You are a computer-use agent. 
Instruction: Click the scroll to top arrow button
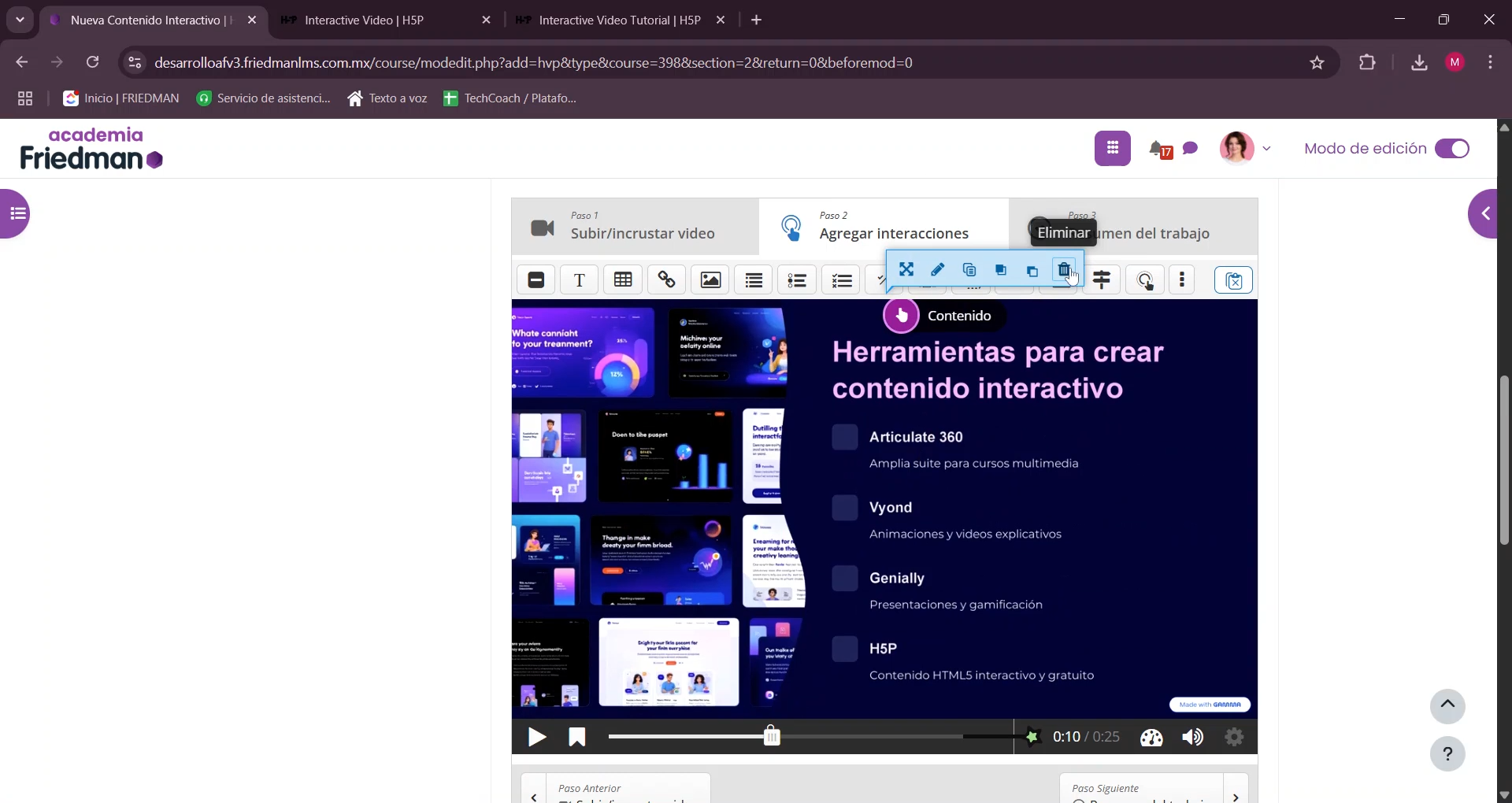[1447, 706]
